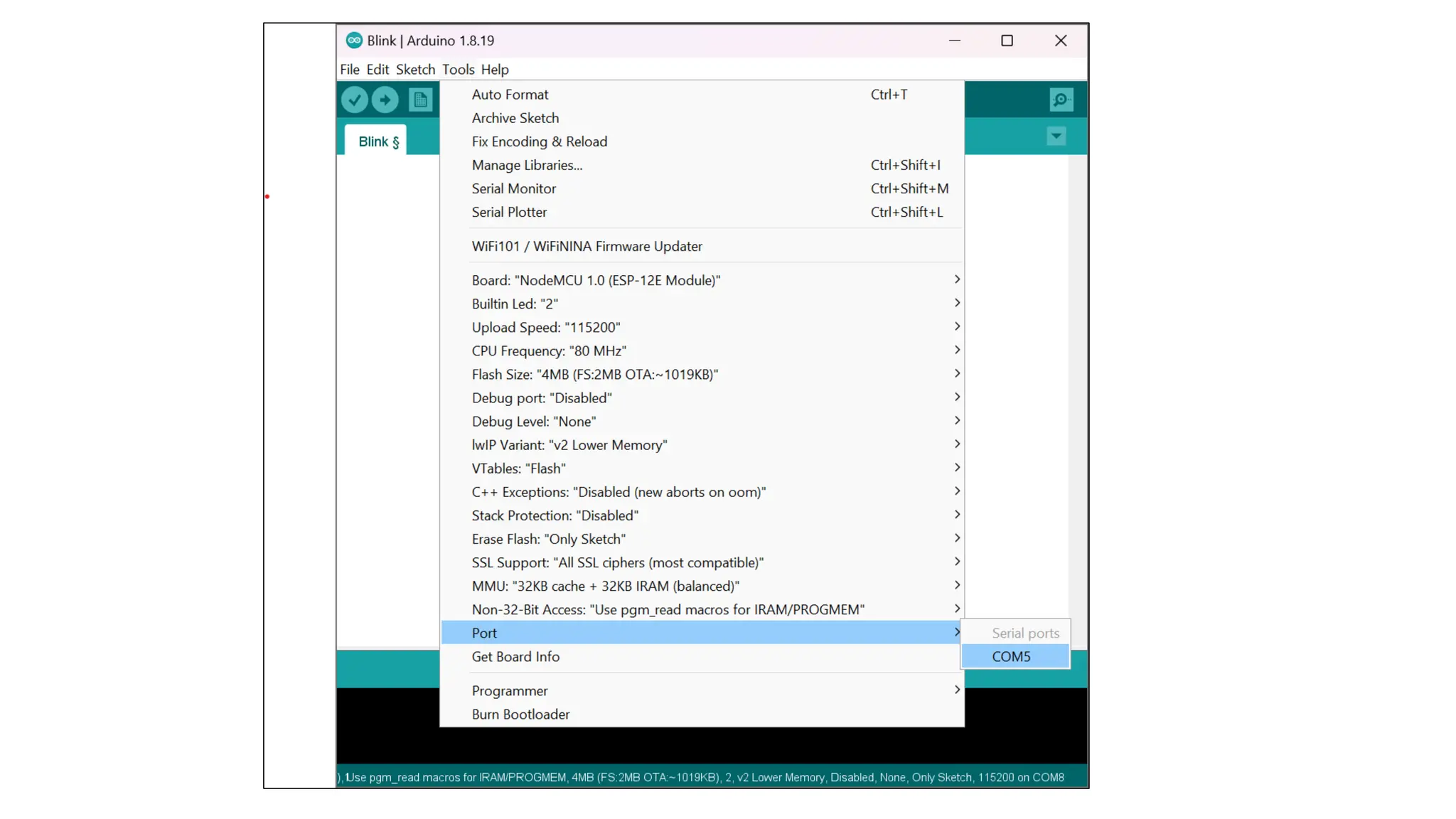The image size is (1456, 819).
Task: Click Burn Bootloader entry
Action: 520,714
